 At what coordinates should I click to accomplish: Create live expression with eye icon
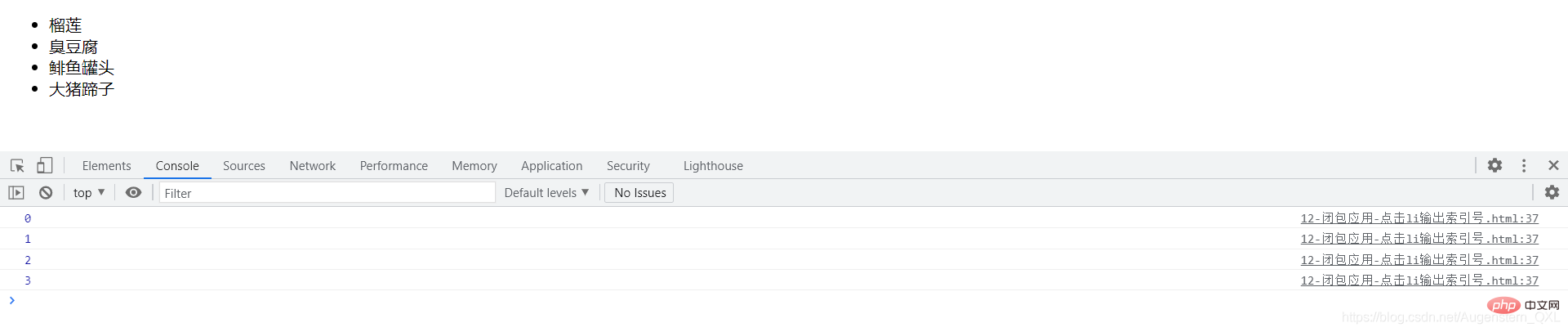[133, 193]
